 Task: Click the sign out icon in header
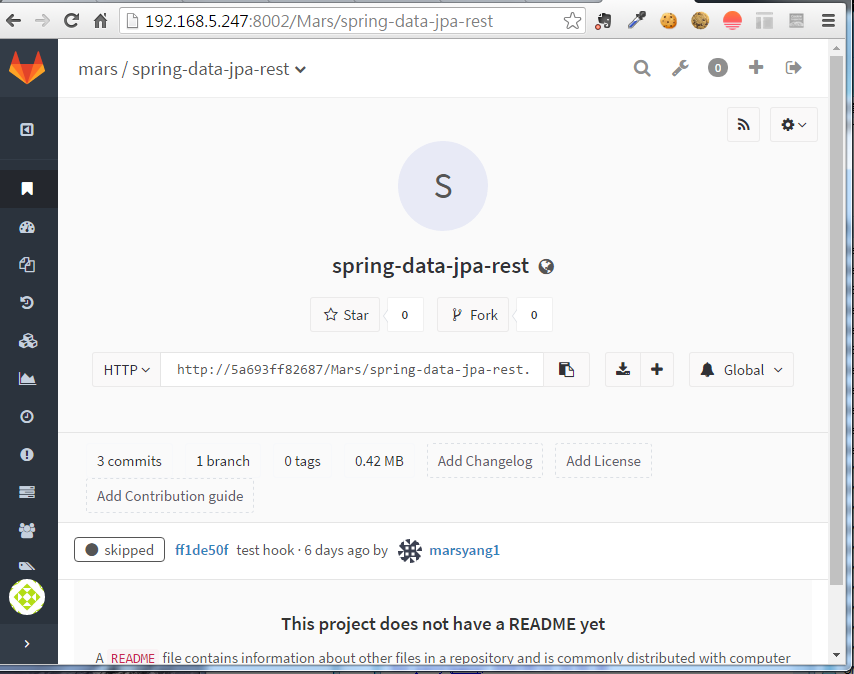click(794, 68)
